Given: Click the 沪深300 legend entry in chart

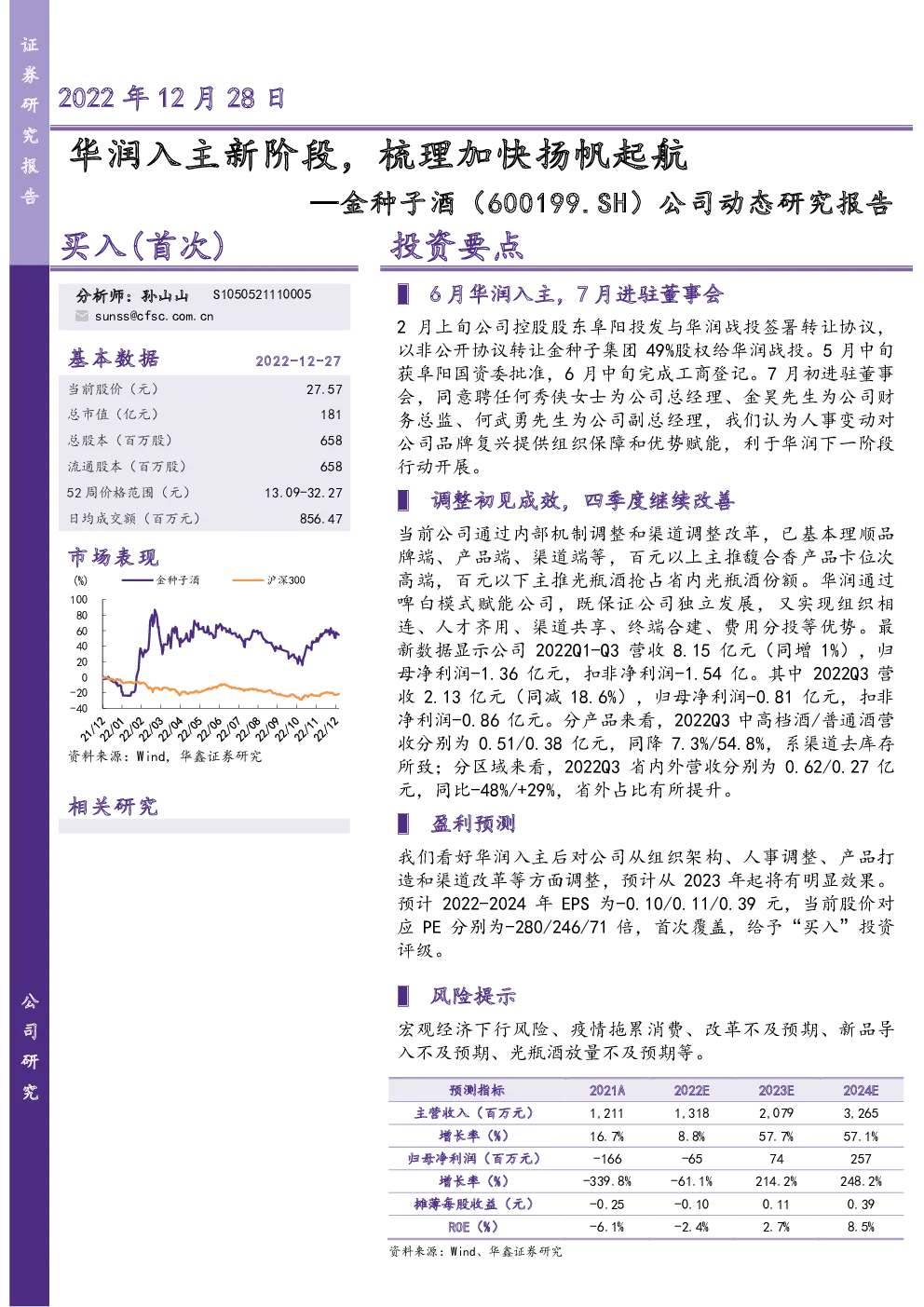Looking at the screenshot, I should tap(268, 579).
